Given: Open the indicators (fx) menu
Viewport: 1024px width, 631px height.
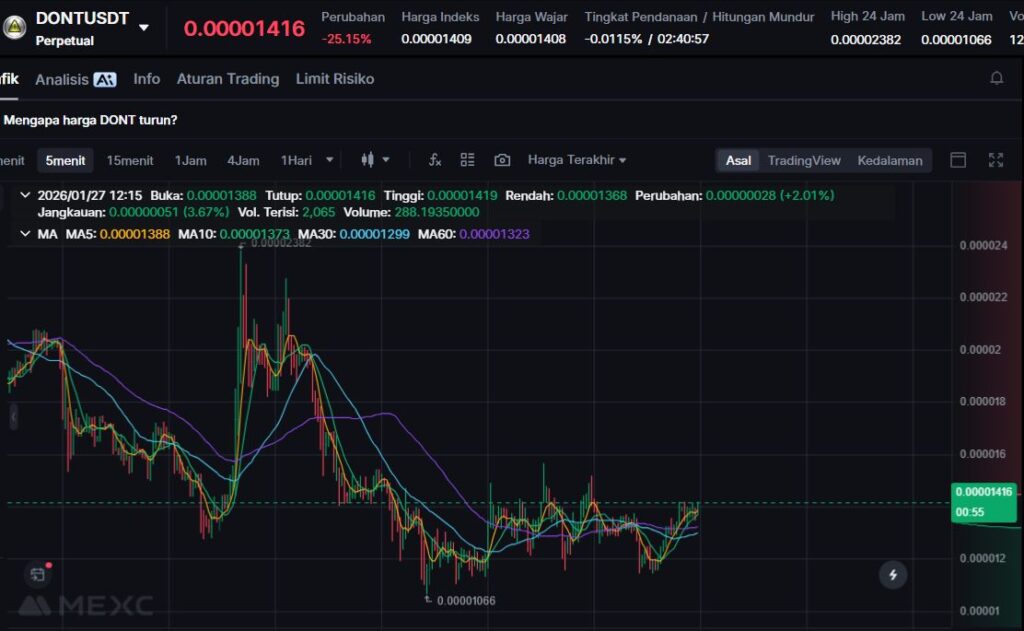Looking at the screenshot, I should (435, 160).
